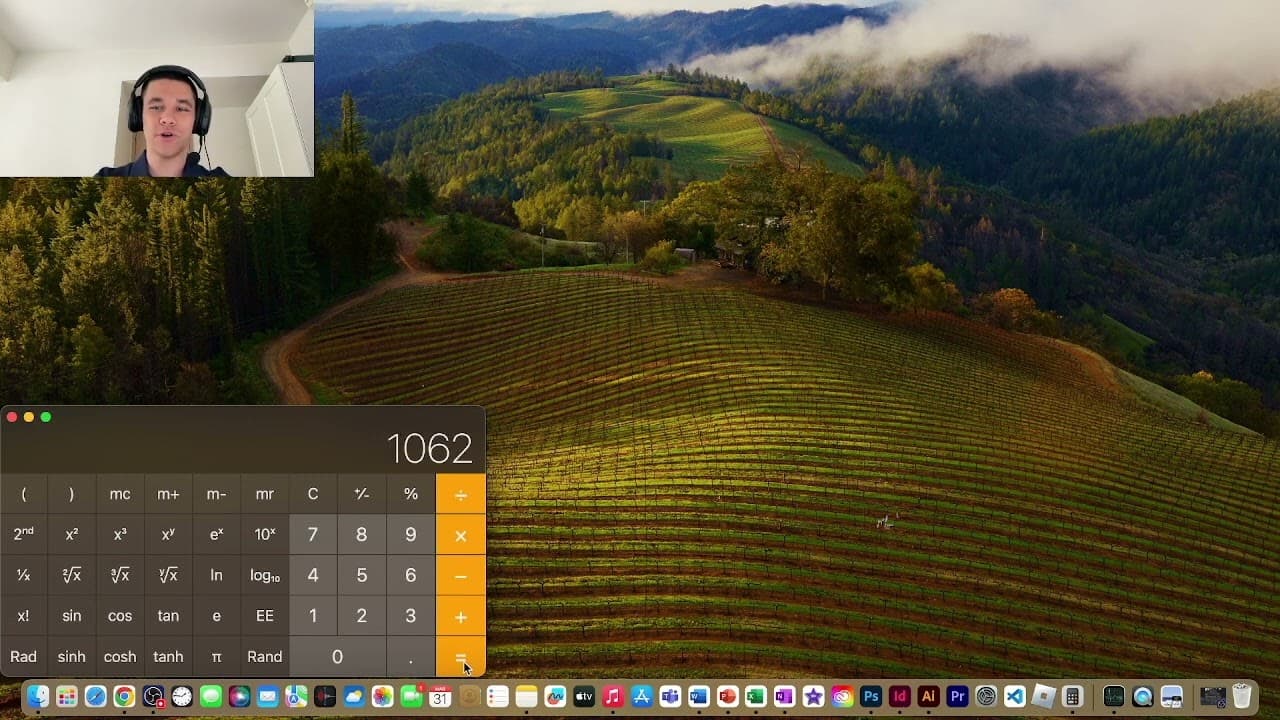Compute the natural log with ln

(x=216, y=576)
